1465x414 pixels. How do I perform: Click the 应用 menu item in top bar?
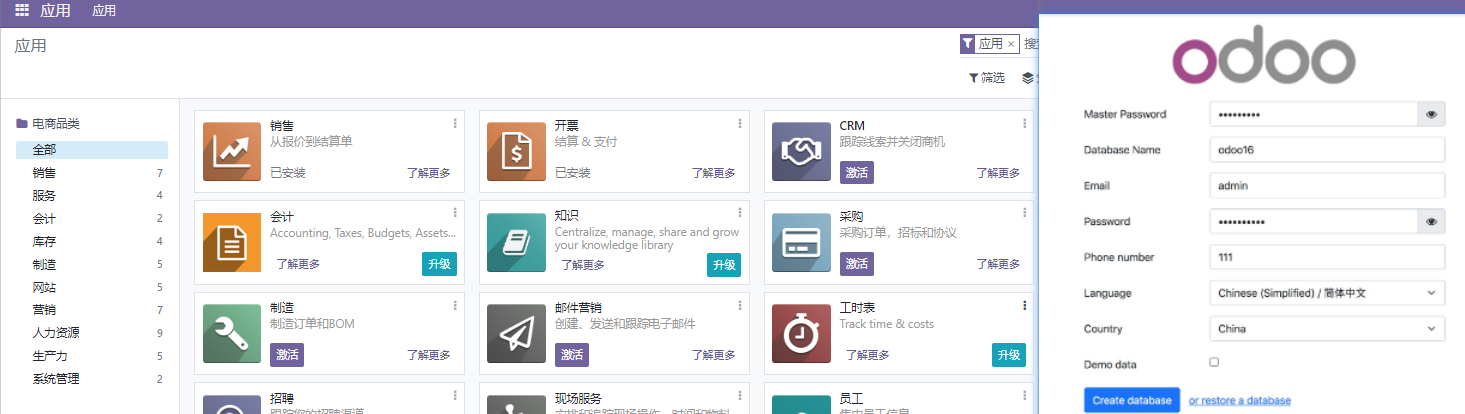[104, 11]
